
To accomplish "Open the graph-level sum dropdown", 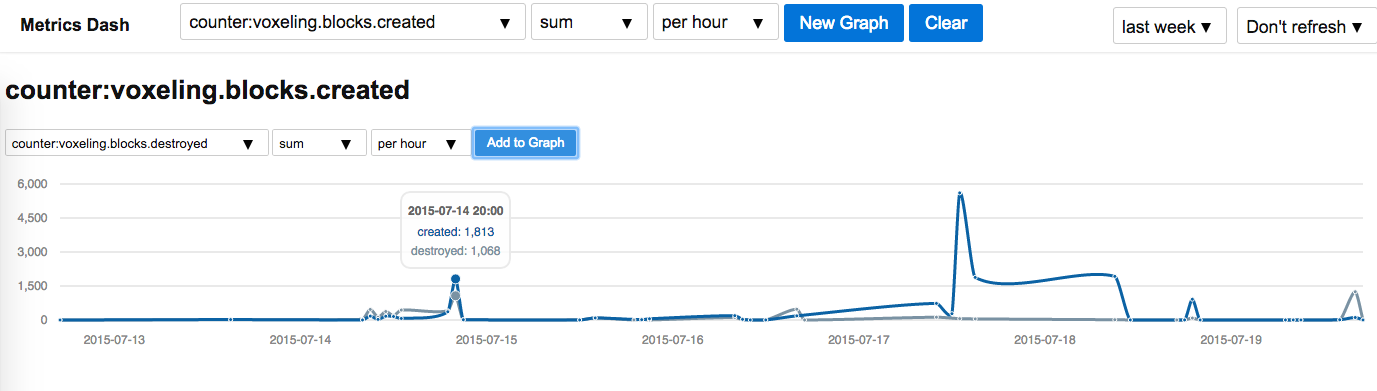I will click(319, 143).
